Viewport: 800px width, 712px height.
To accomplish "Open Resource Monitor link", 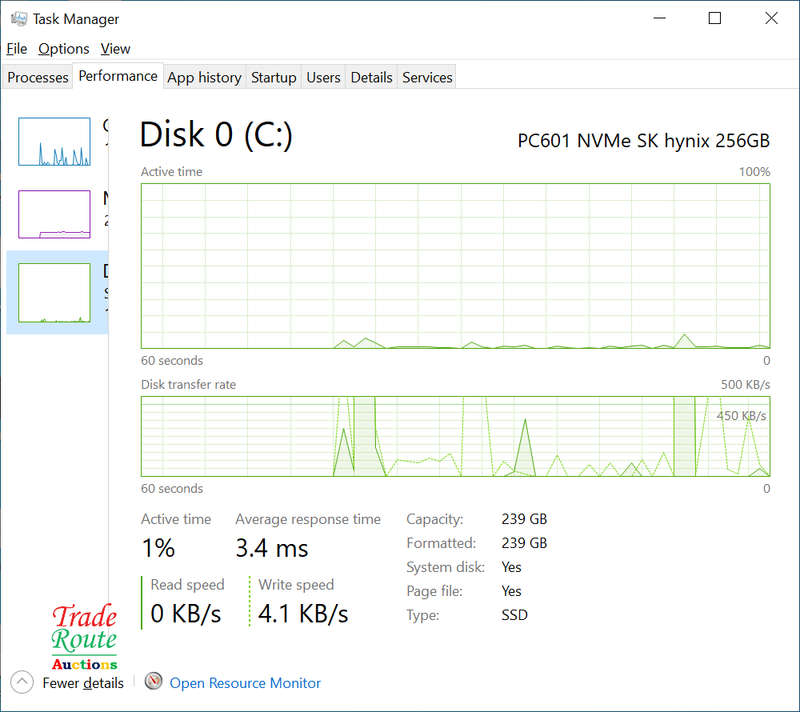I will pos(245,683).
